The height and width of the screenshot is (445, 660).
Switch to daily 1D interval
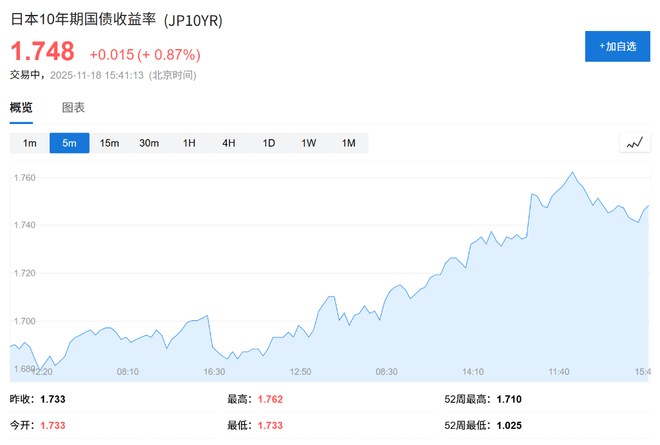[x=269, y=143]
